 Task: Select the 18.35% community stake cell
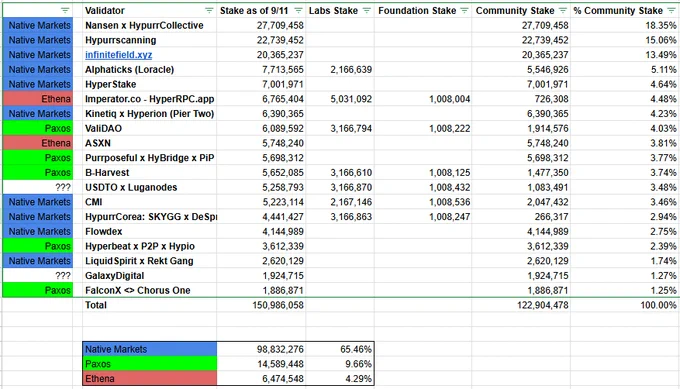point(625,26)
